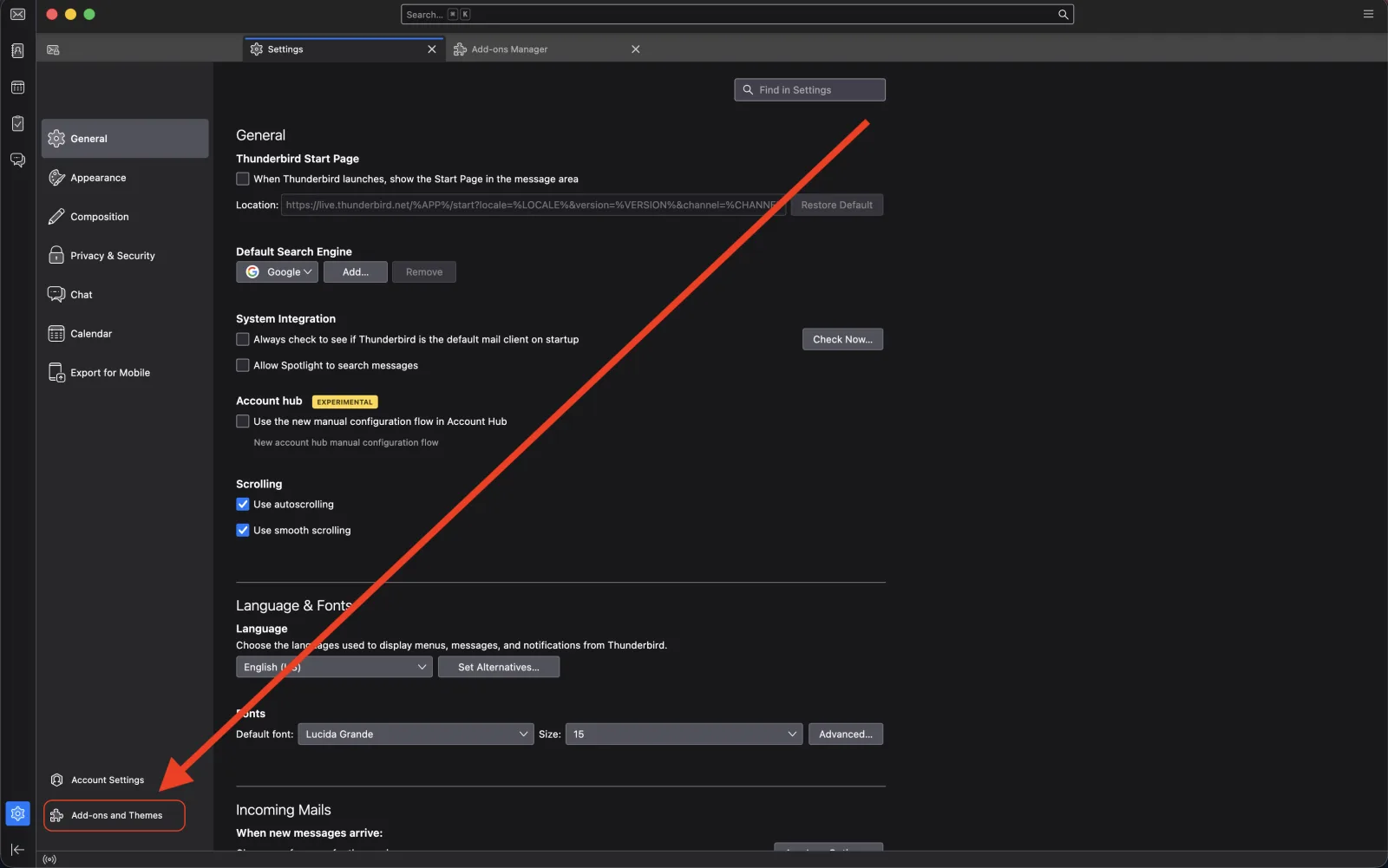This screenshot has height=868, width=1388.
Task: Click the Find in Settings field
Action: (809, 90)
